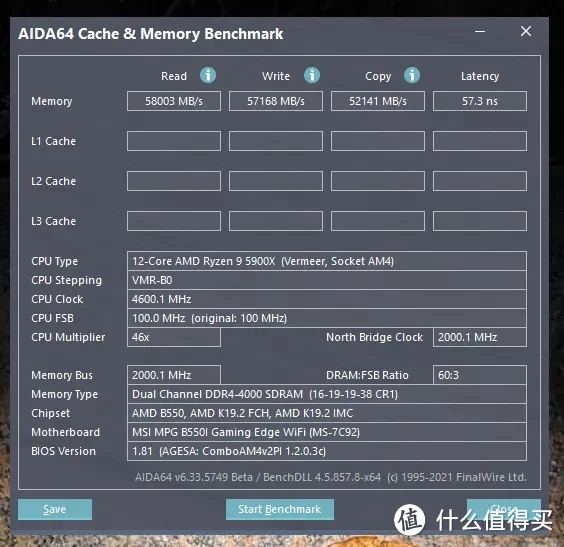Select the Memory write value 57168 MB/s
Screen dimensions: 564x547
coord(276,101)
